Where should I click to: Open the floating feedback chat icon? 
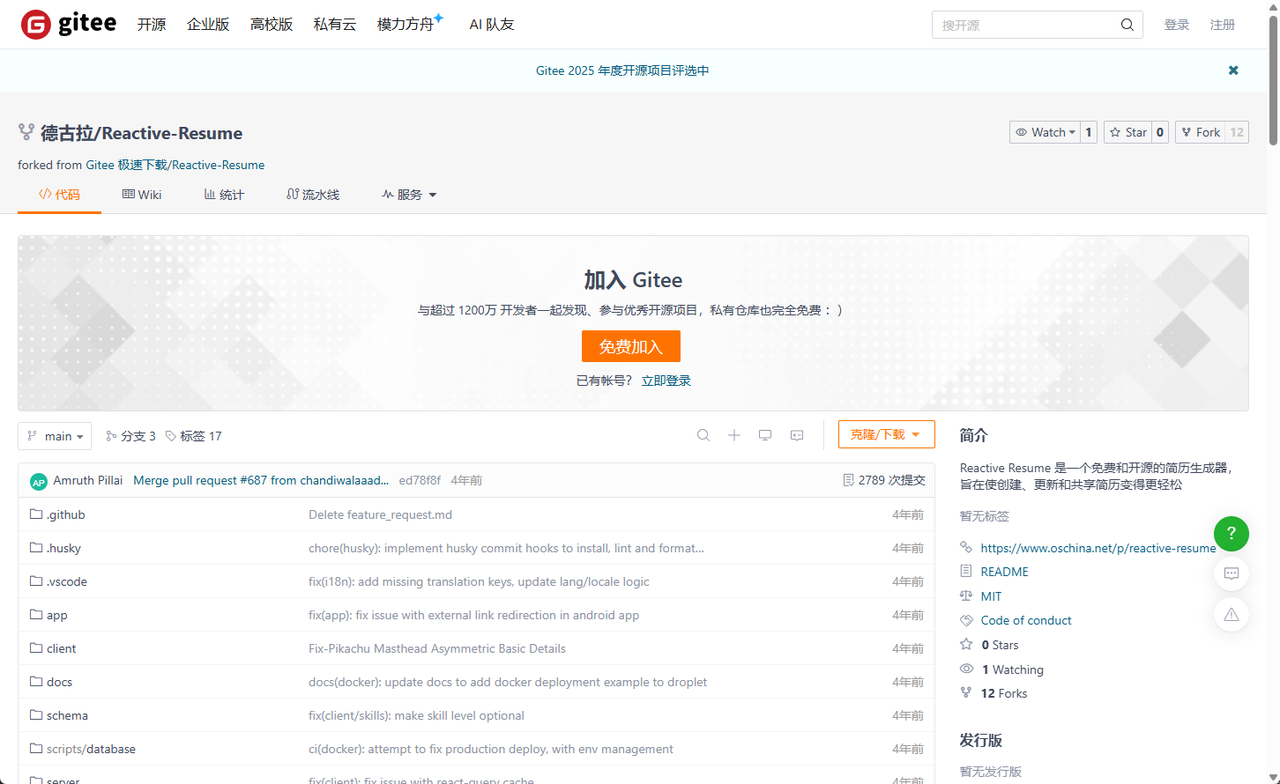[x=1231, y=574]
